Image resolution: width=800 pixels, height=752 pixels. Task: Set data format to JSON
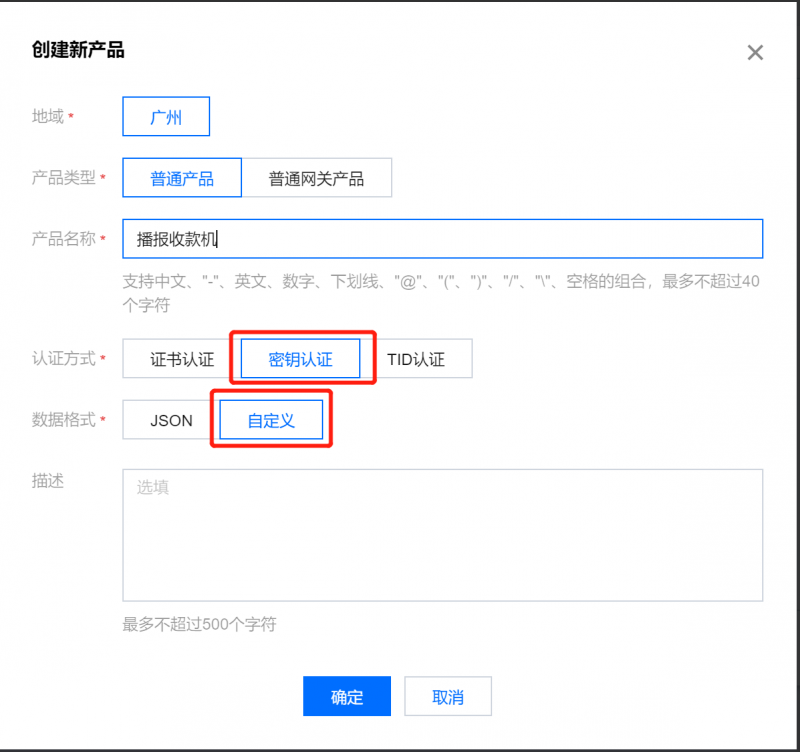171,420
